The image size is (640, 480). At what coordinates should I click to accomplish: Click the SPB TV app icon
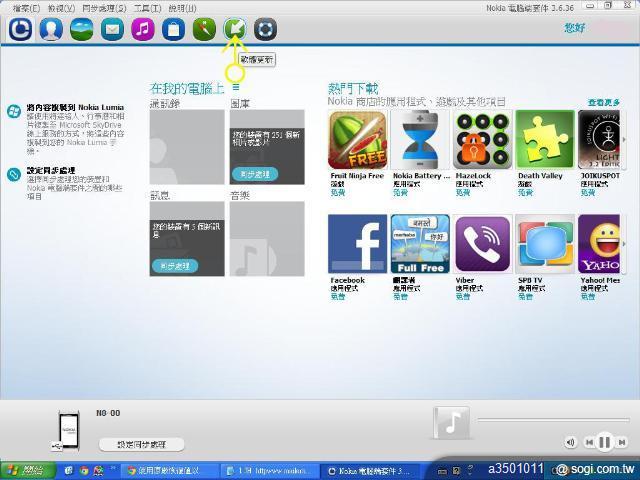[545, 244]
